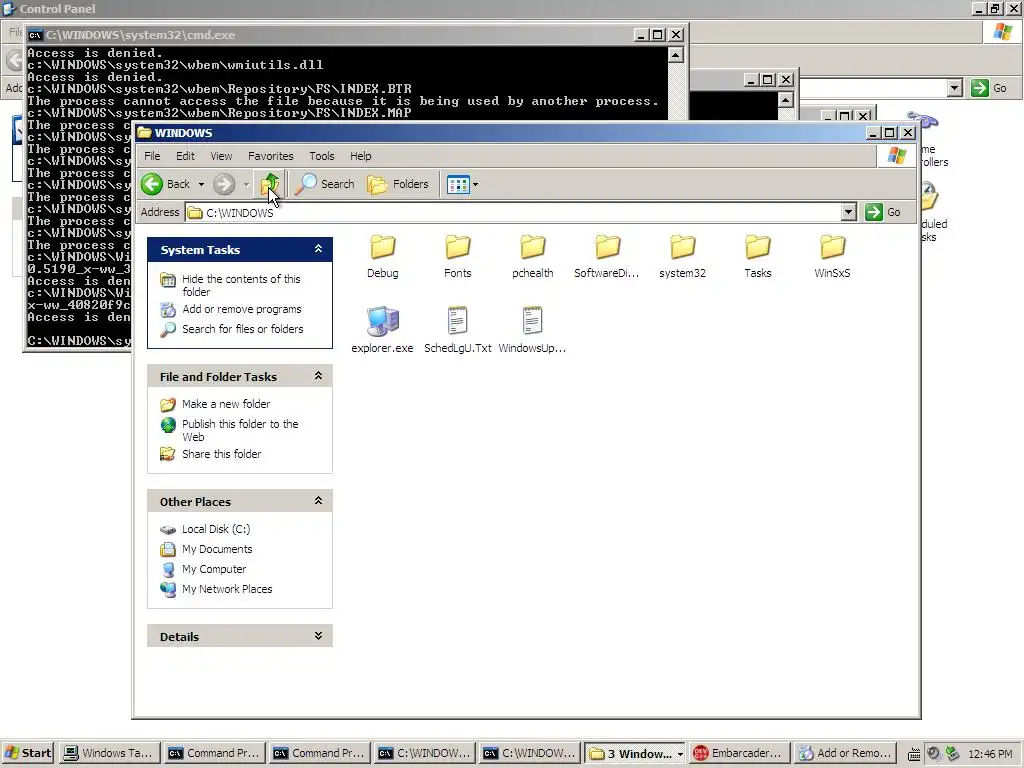Click the greyed Forward arrow button
1024x768 pixels.
coord(224,184)
